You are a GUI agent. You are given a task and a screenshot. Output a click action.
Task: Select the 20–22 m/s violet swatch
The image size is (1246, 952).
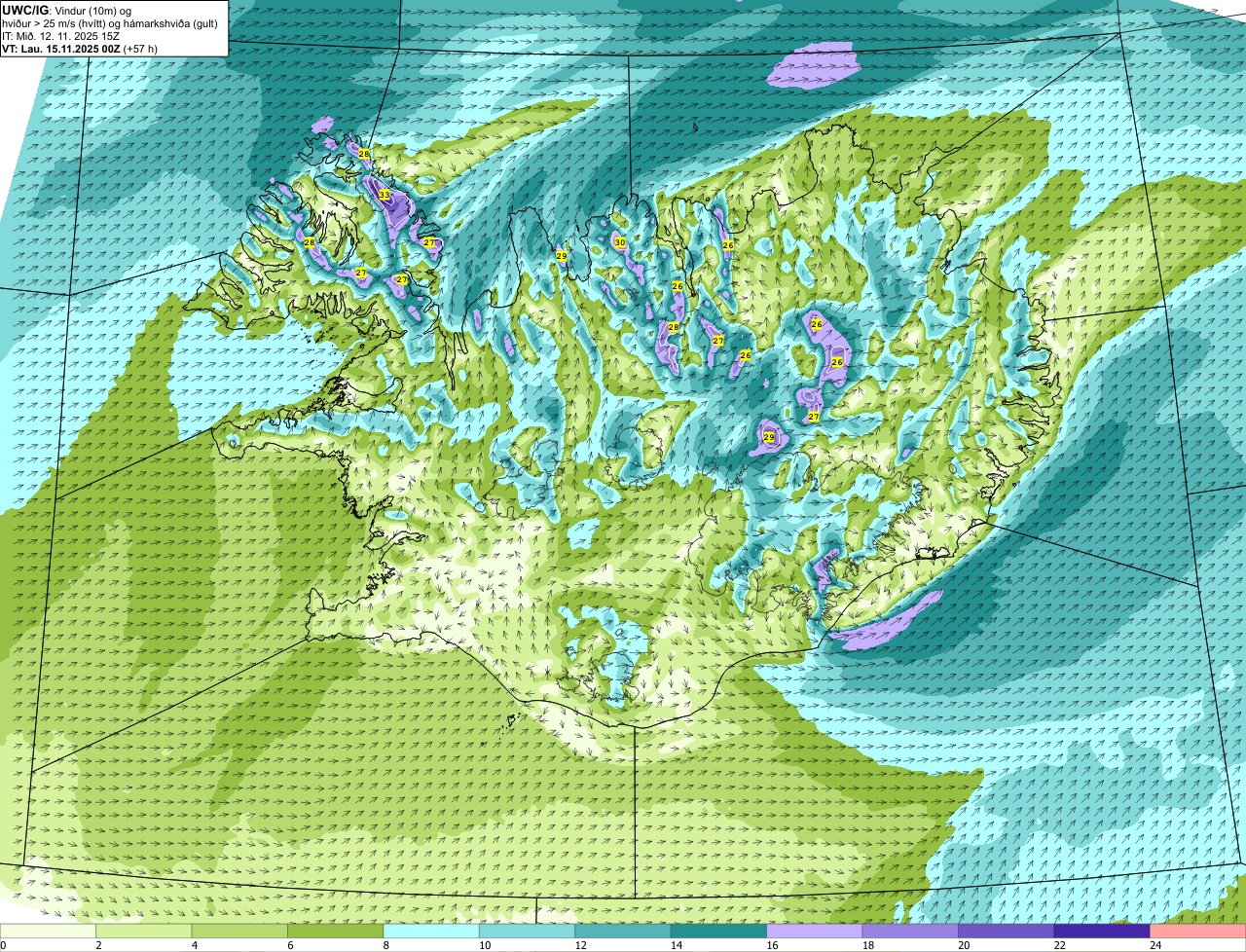click(1007, 931)
